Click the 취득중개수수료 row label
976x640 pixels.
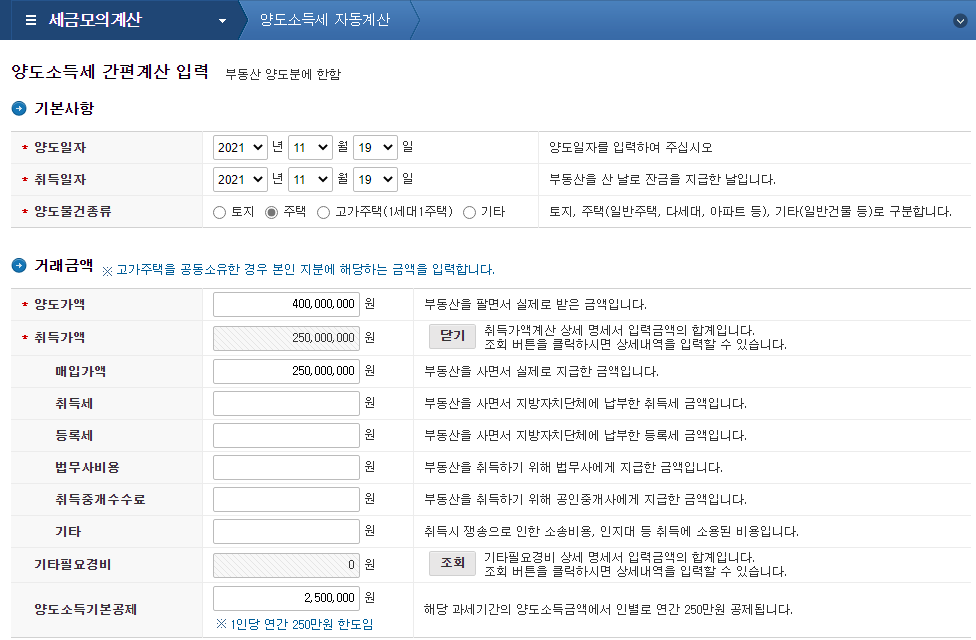point(100,499)
